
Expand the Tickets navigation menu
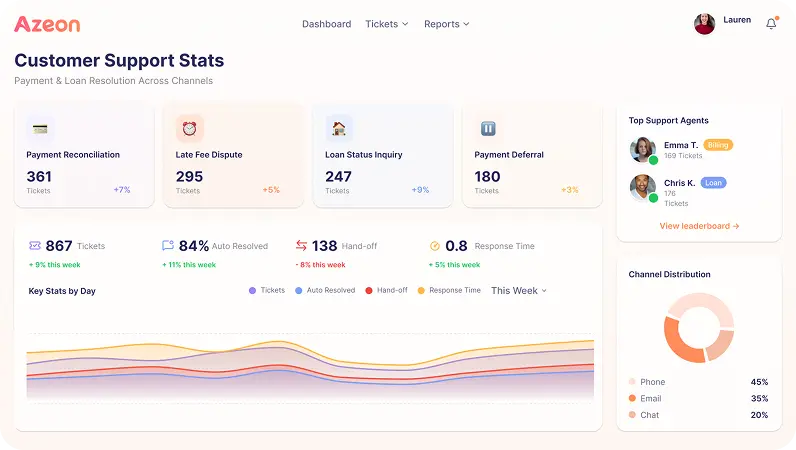click(386, 24)
